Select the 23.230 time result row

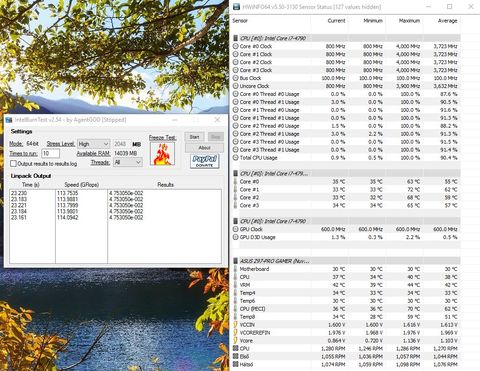coord(19,193)
